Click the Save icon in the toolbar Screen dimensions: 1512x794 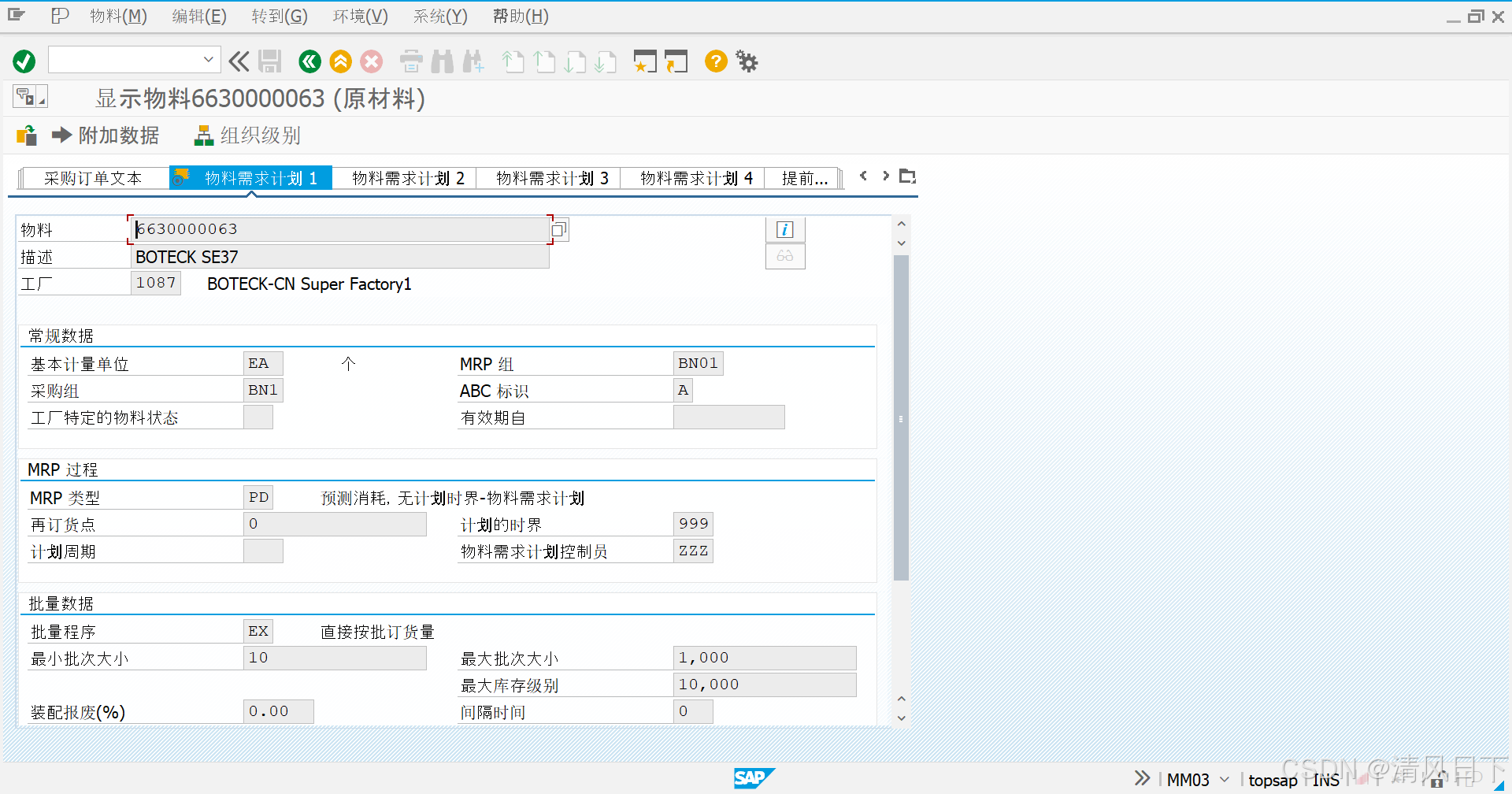[269, 61]
